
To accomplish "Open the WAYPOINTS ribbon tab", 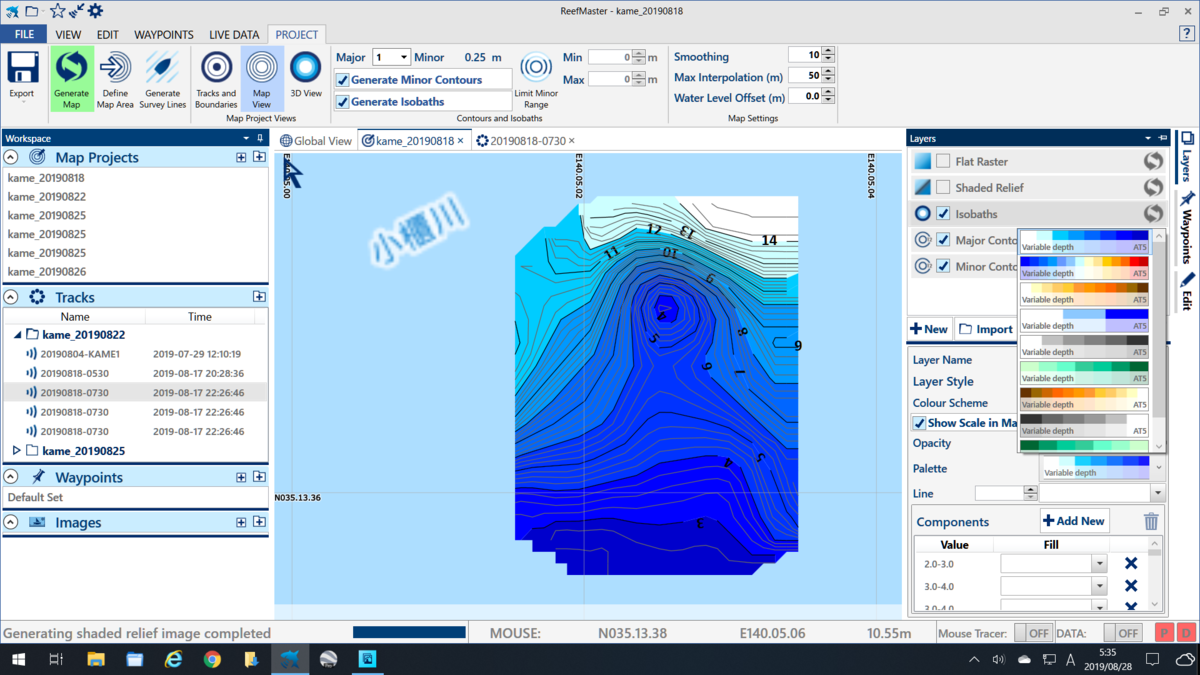I will pos(164,35).
